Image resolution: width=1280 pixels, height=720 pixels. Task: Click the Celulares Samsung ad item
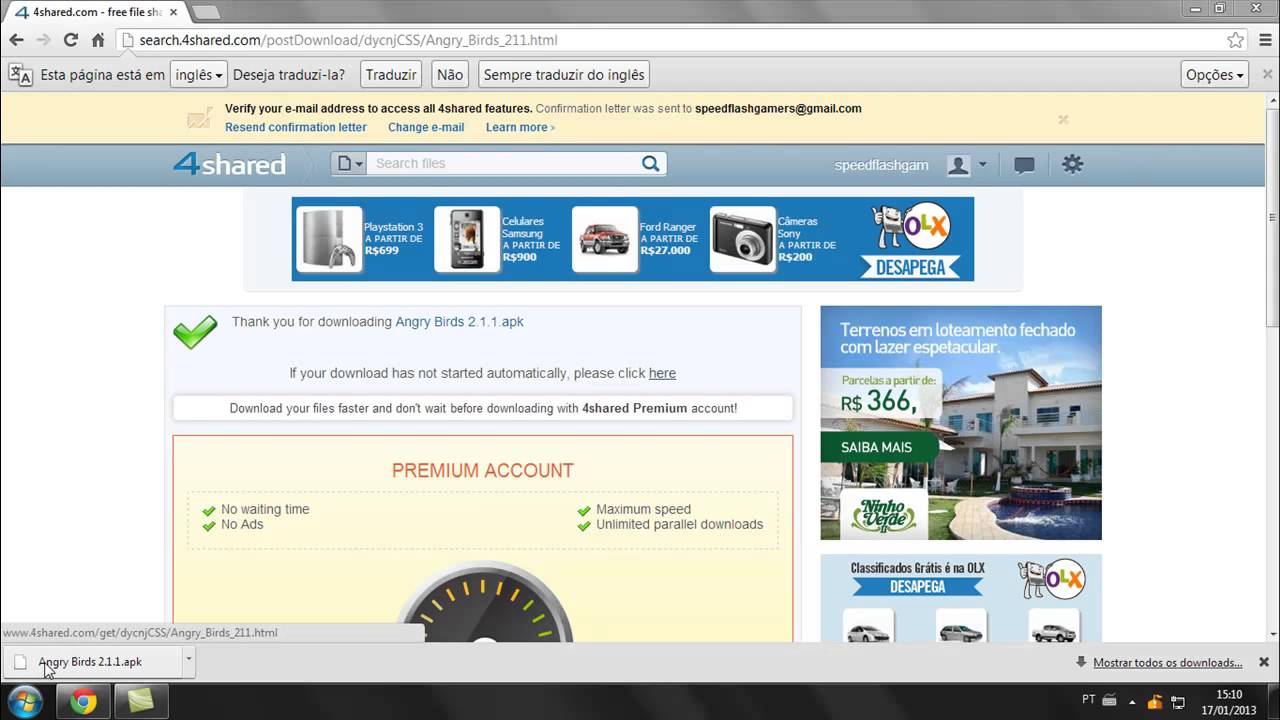click(500, 239)
